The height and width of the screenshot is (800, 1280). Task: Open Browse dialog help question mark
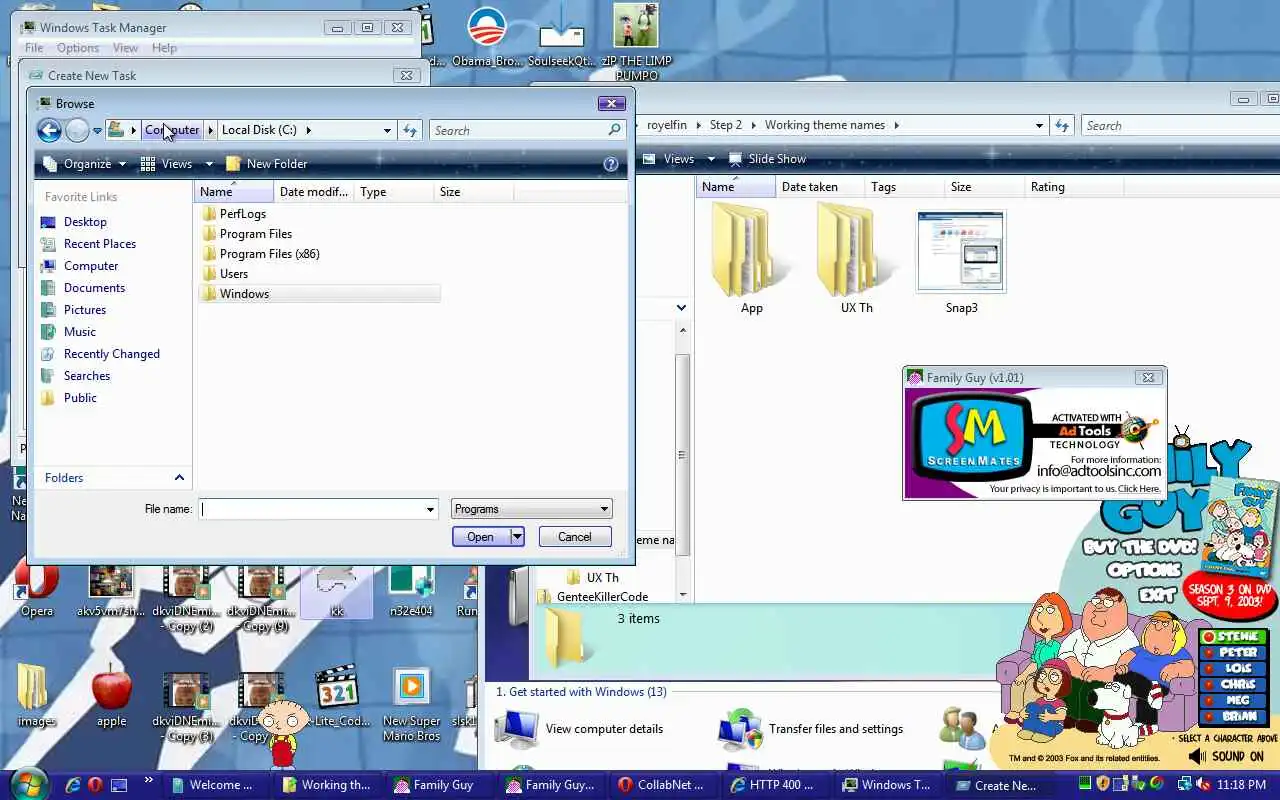click(x=611, y=164)
